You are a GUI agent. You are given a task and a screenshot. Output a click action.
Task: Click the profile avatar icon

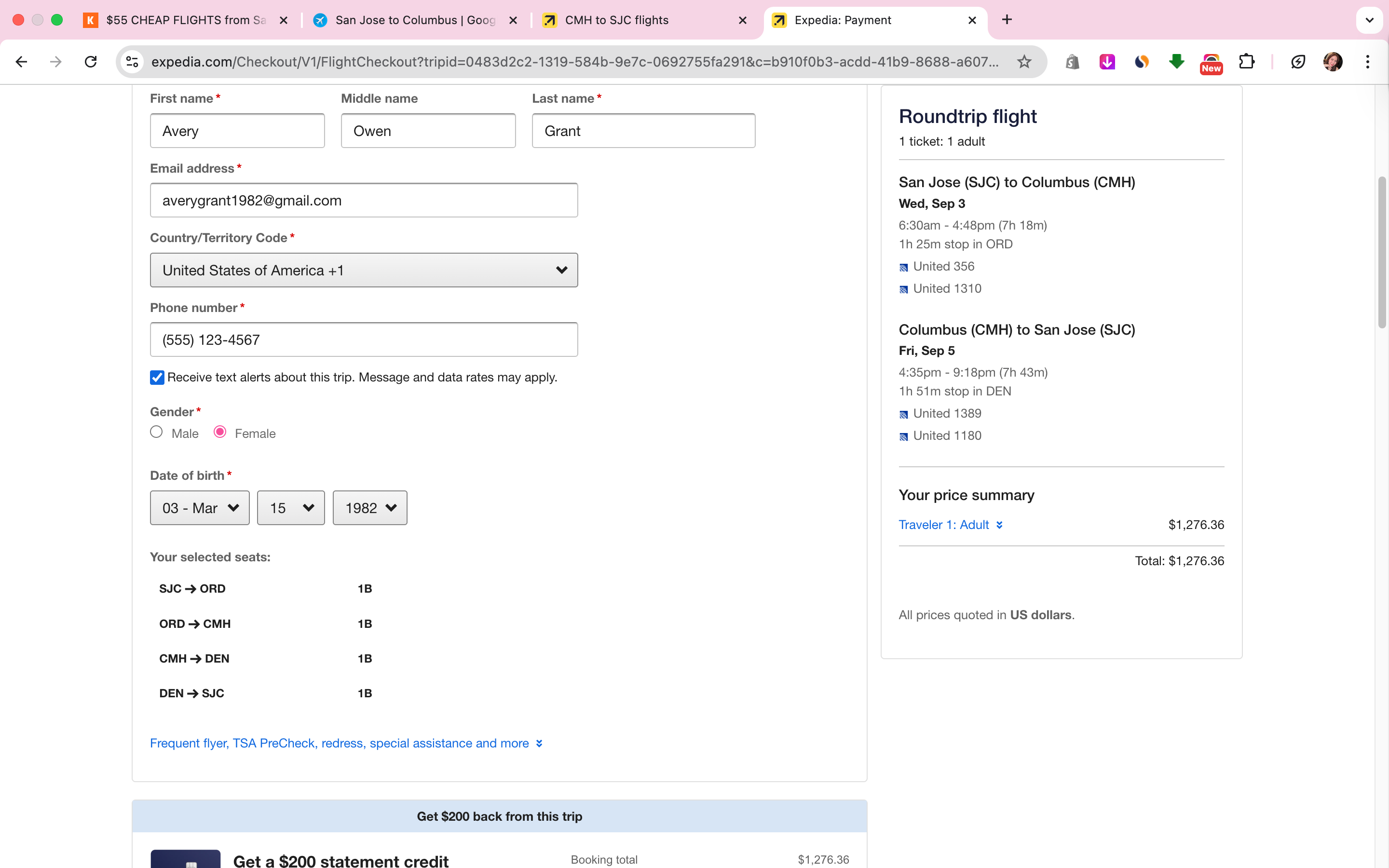coord(1332,61)
